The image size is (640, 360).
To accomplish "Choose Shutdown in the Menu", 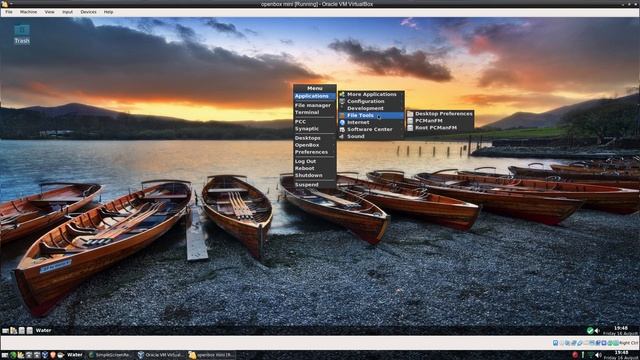I will coord(315,176).
